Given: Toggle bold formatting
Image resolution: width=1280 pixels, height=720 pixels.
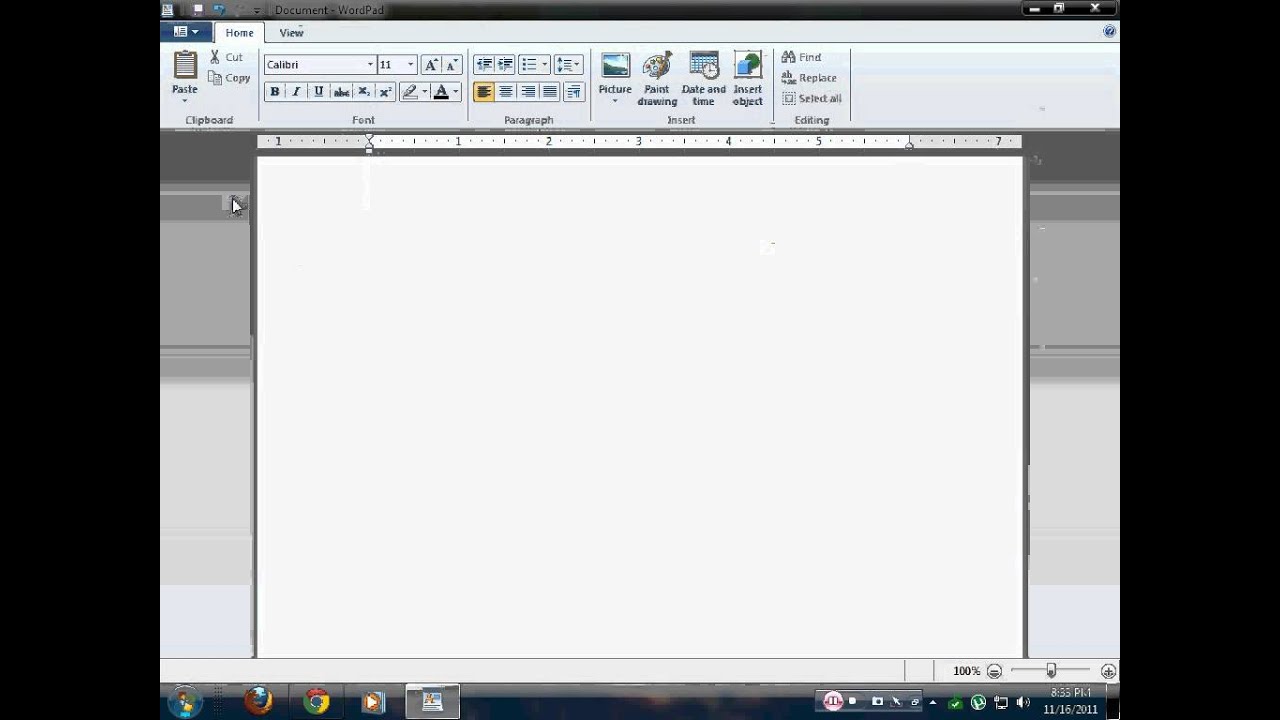Looking at the screenshot, I should point(275,92).
